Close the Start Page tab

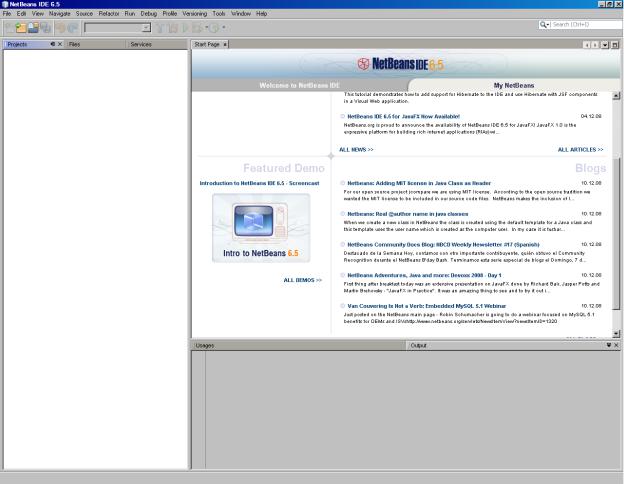(225, 45)
